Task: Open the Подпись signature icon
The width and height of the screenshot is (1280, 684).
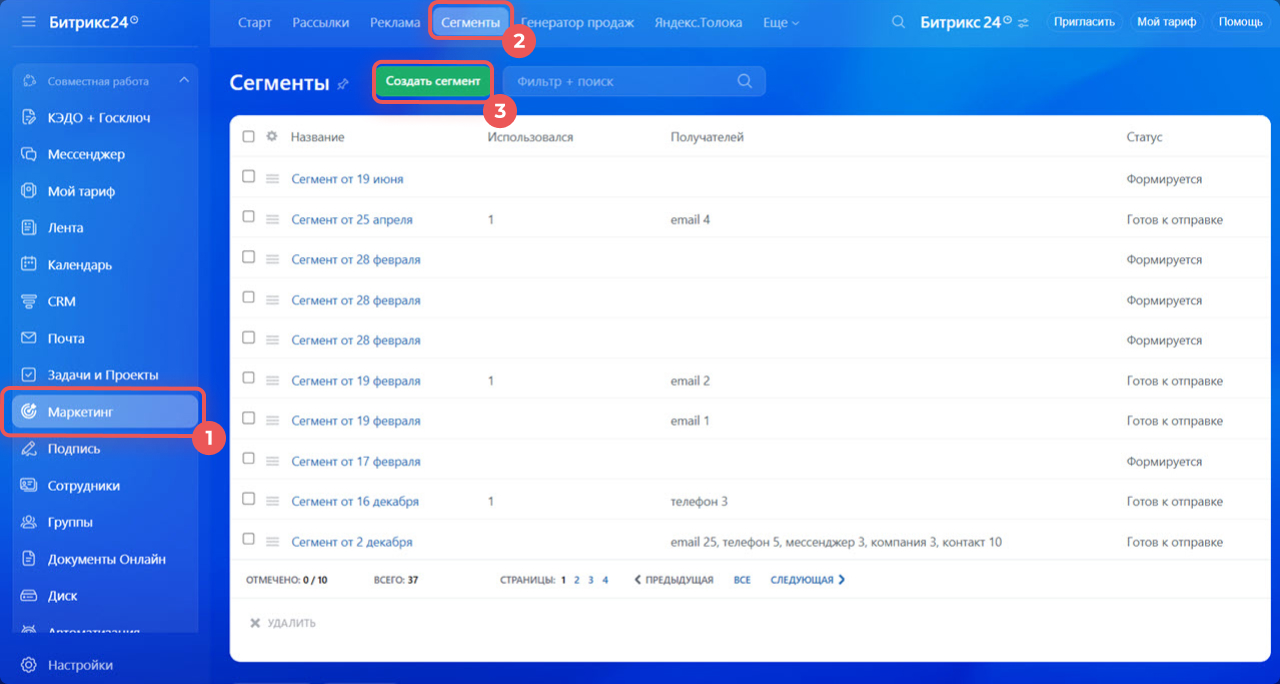Action: tap(29, 449)
